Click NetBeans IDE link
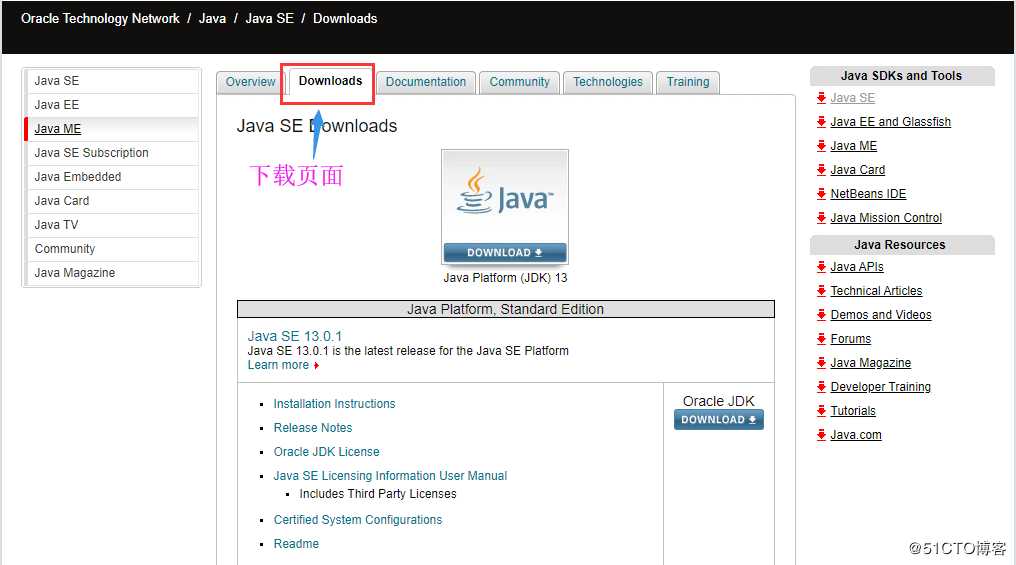This screenshot has width=1016, height=565. pyautogui.click(x=868, y=194)
